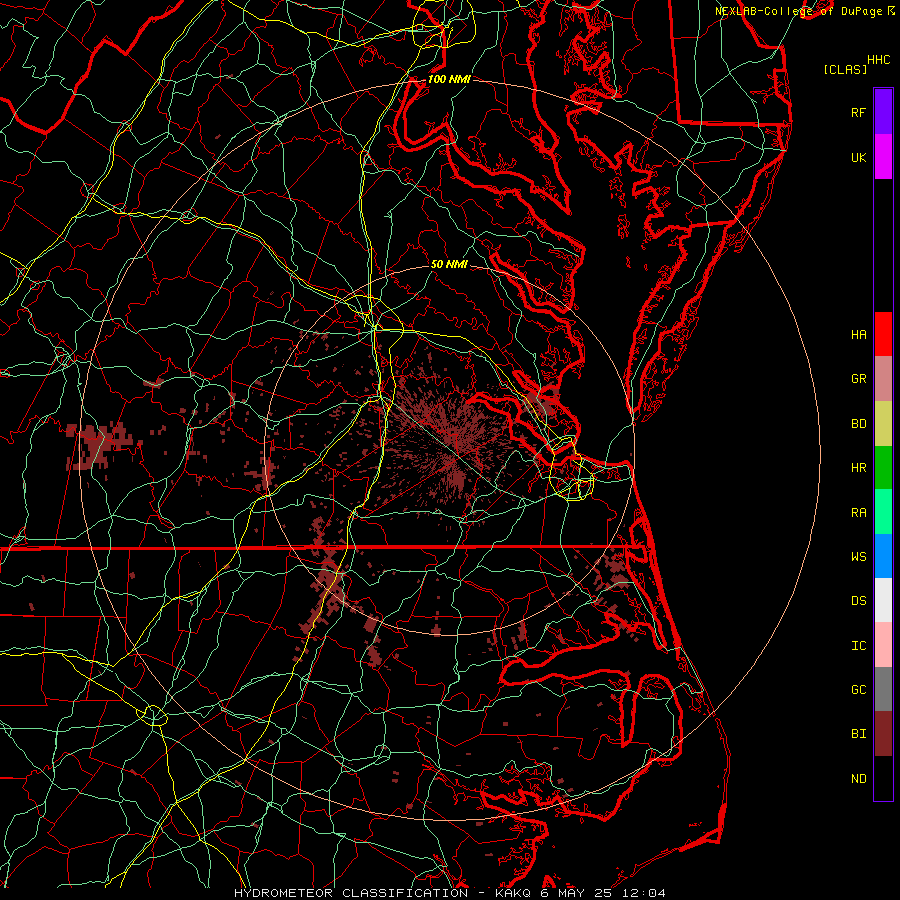Click the BD legend label
Screen dimensions: 900x900
[858, 424]
